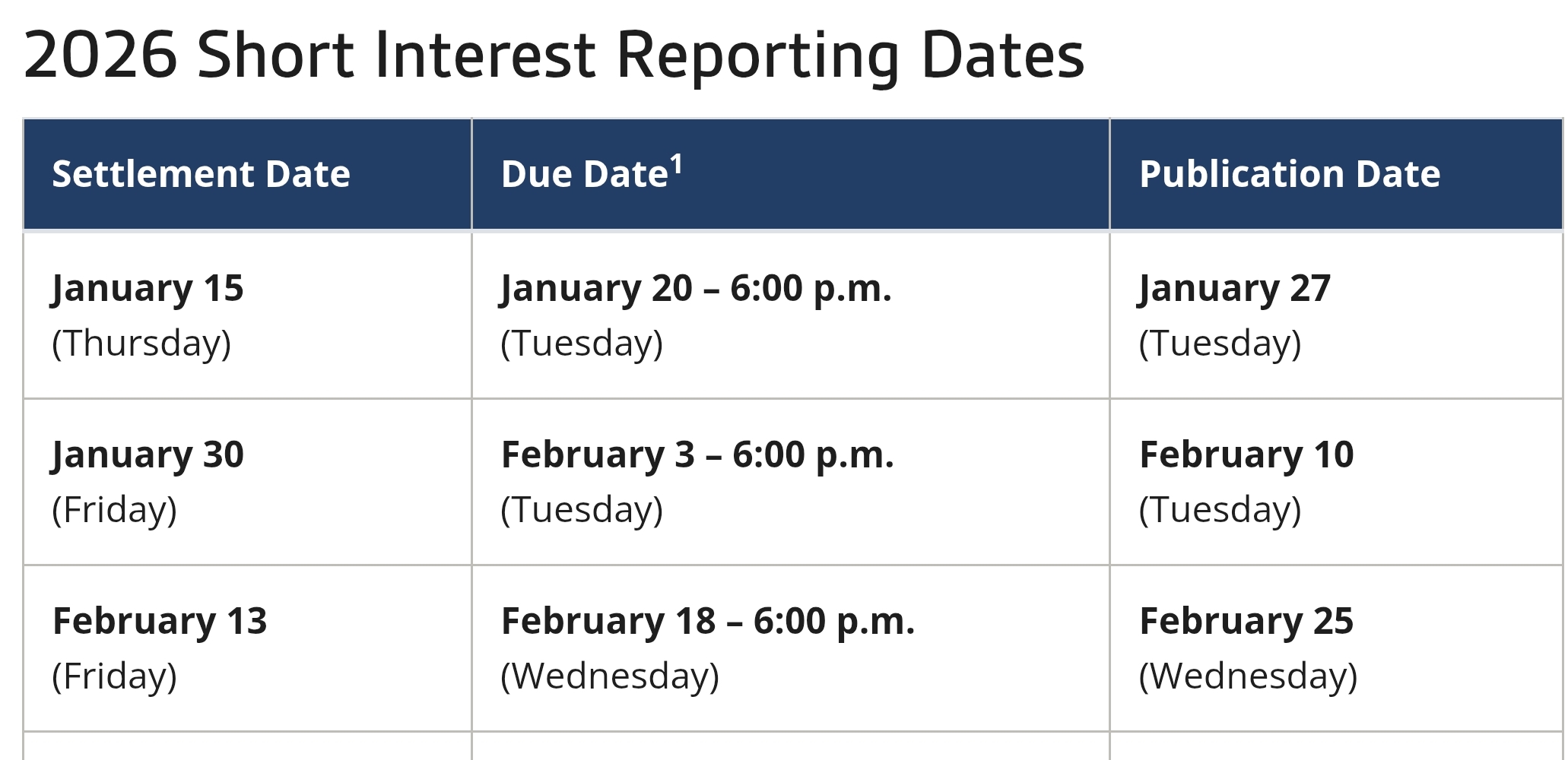Screen dimensions: 1568x760
Task: Click (Wednesday) under February 25
Action: [1248, 676]
